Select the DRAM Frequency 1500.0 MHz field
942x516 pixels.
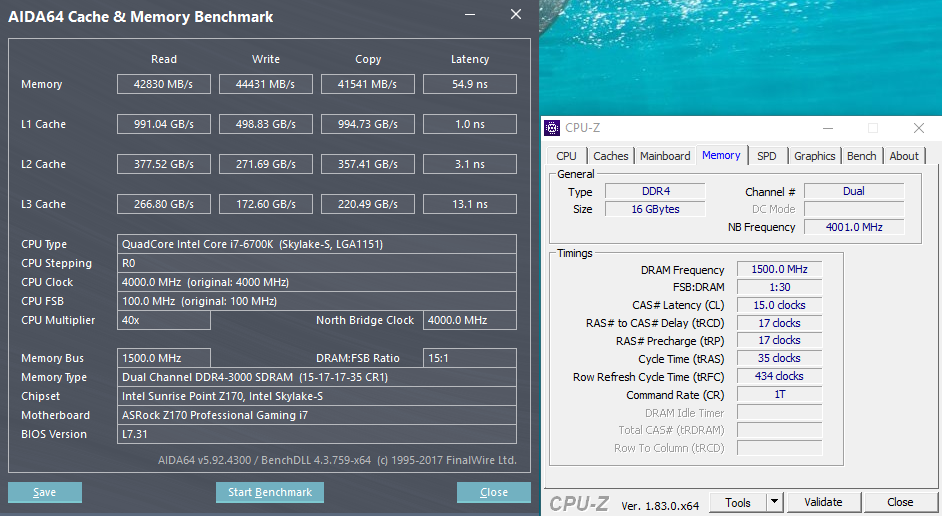780,270
